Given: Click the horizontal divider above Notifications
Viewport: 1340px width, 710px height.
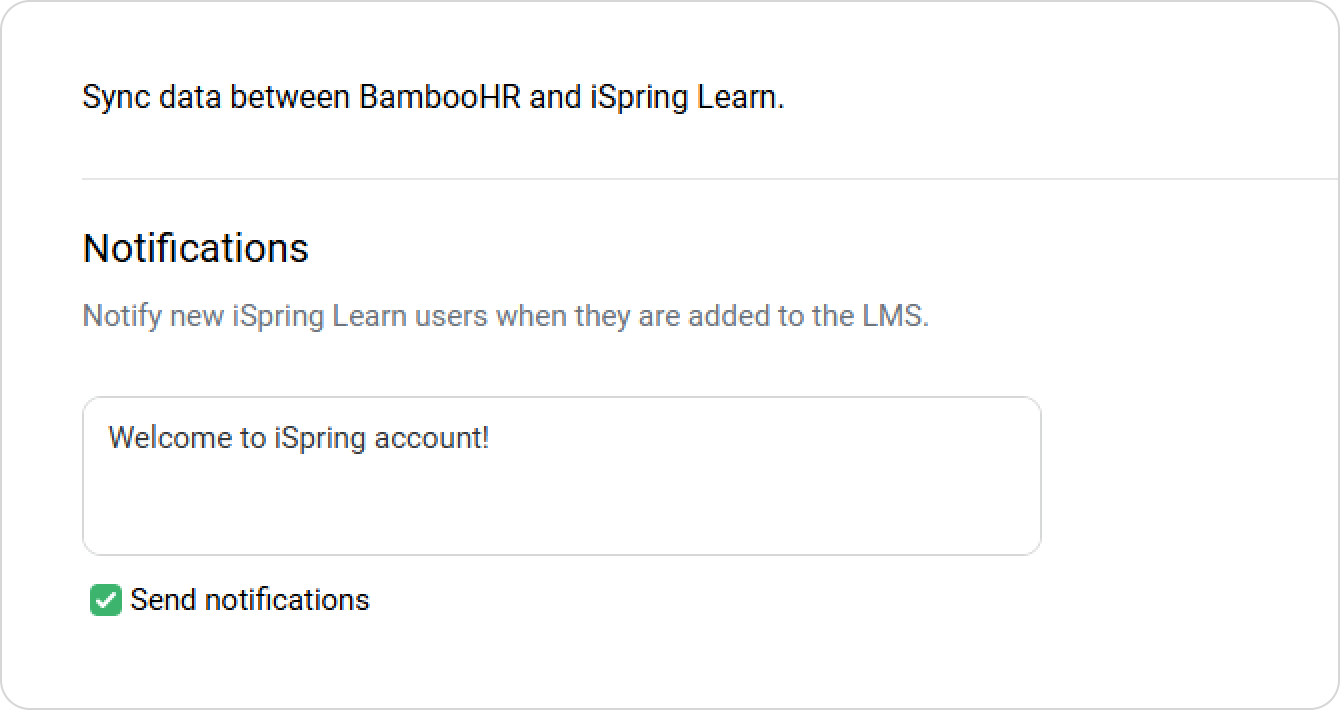Looking at the screenshot, I should (700, 179).
